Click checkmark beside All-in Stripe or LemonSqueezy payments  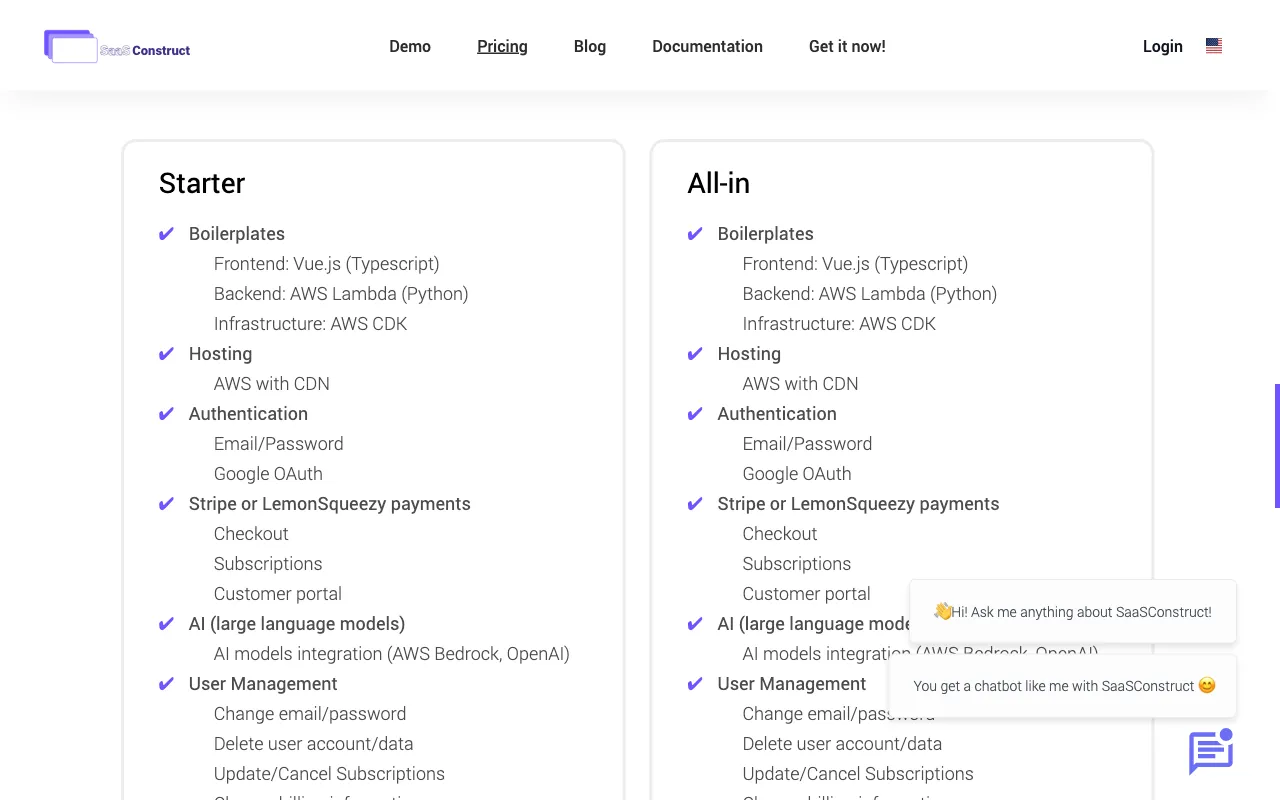coord(695,504)
